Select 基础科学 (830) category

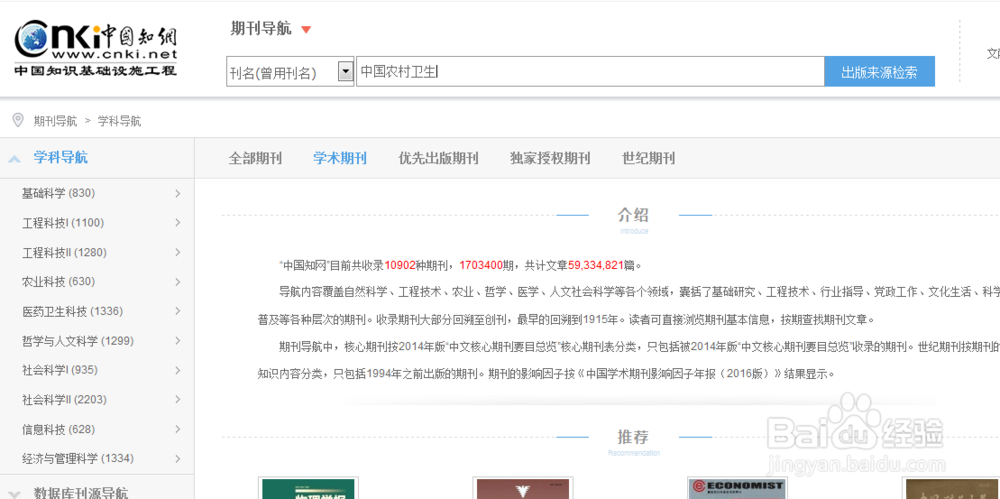click(58, 193)
